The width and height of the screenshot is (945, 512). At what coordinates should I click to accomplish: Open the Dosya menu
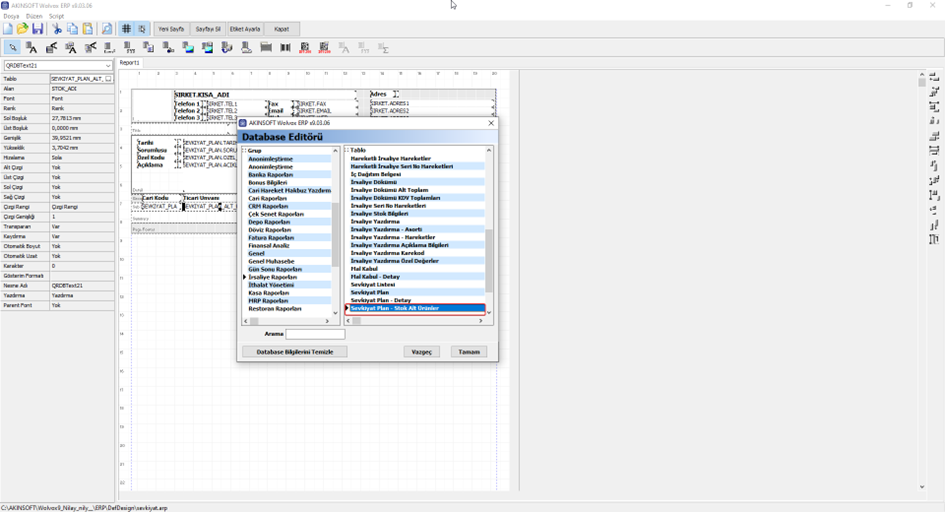coord(11,16)
